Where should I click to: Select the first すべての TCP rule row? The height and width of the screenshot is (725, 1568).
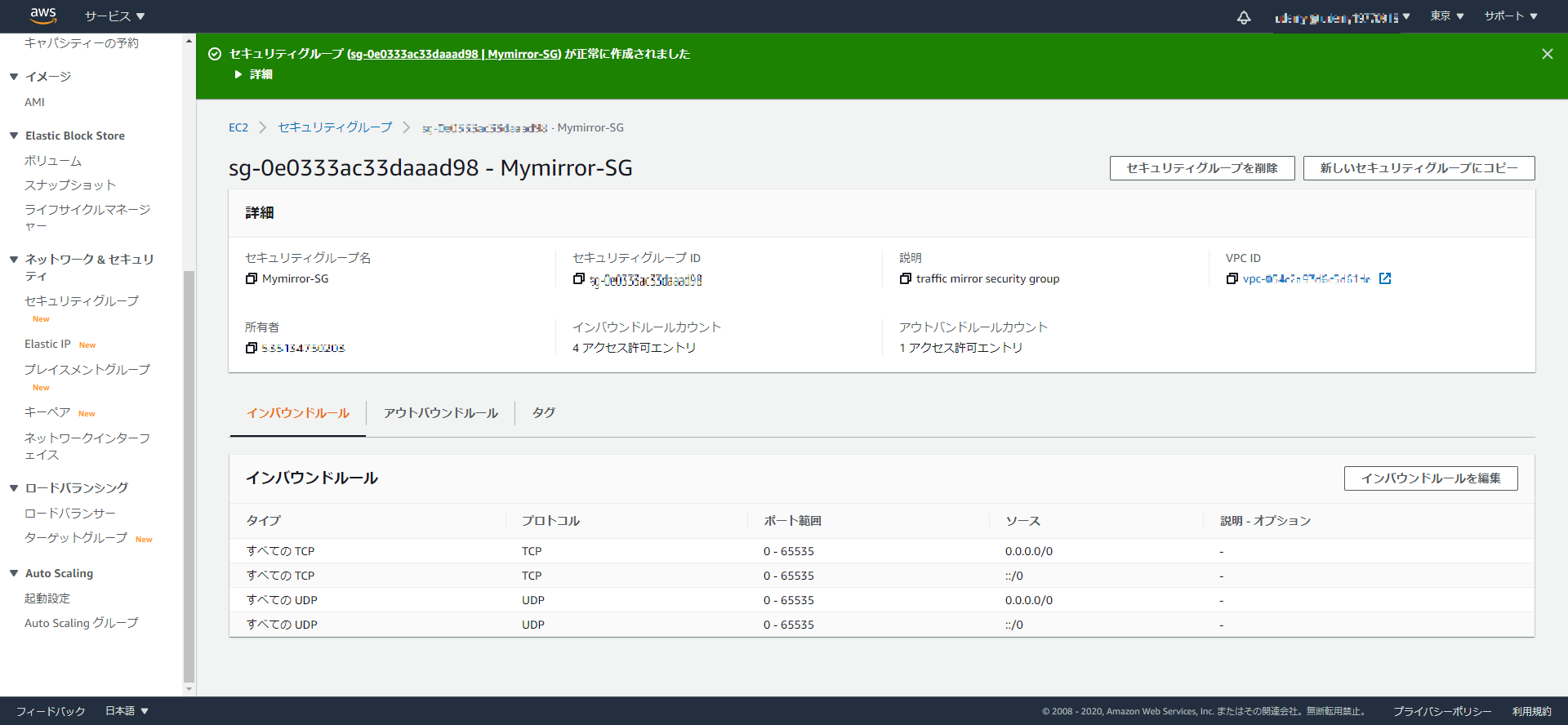pos(882,551)
